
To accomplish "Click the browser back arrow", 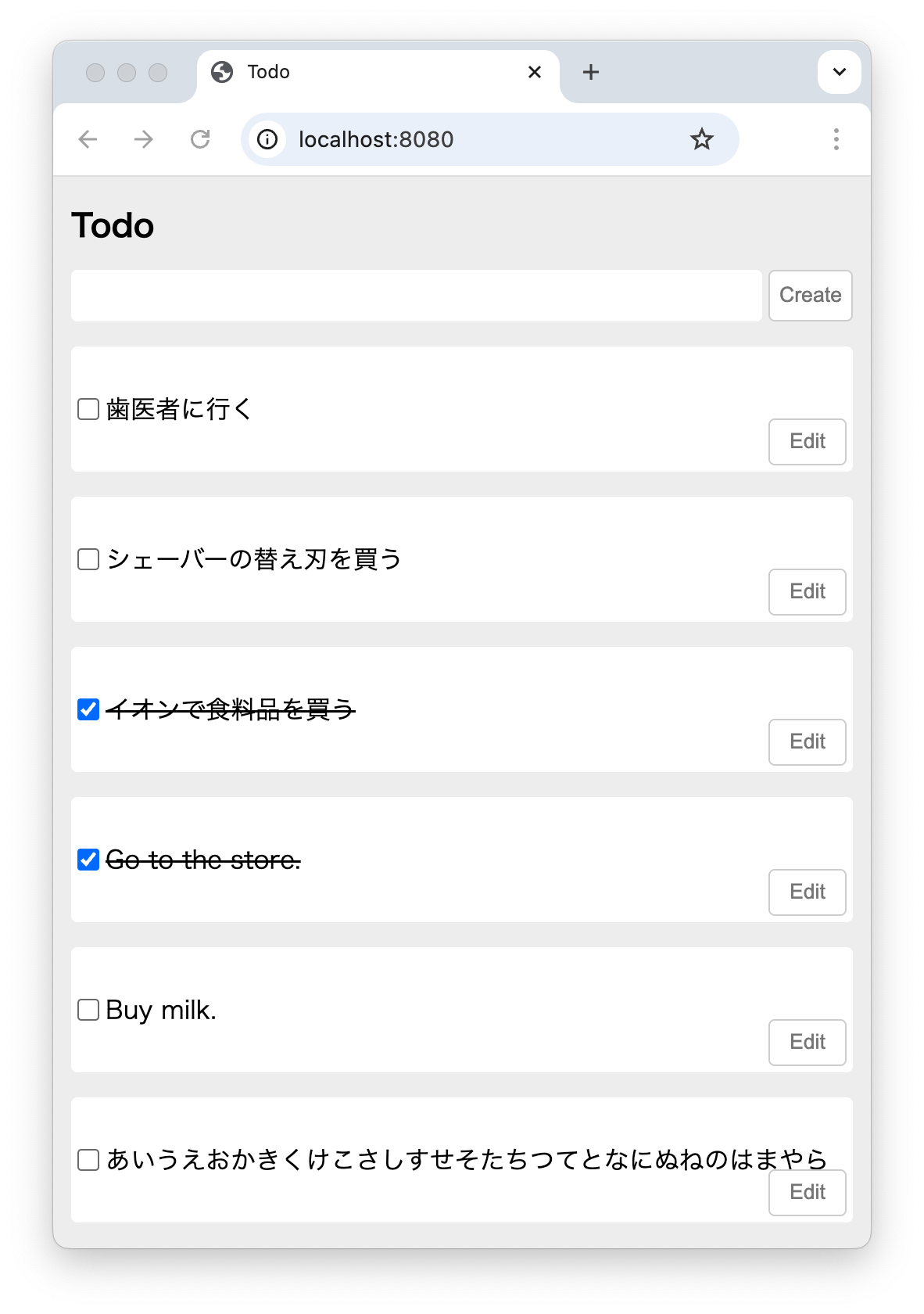I will click(88, 139).
